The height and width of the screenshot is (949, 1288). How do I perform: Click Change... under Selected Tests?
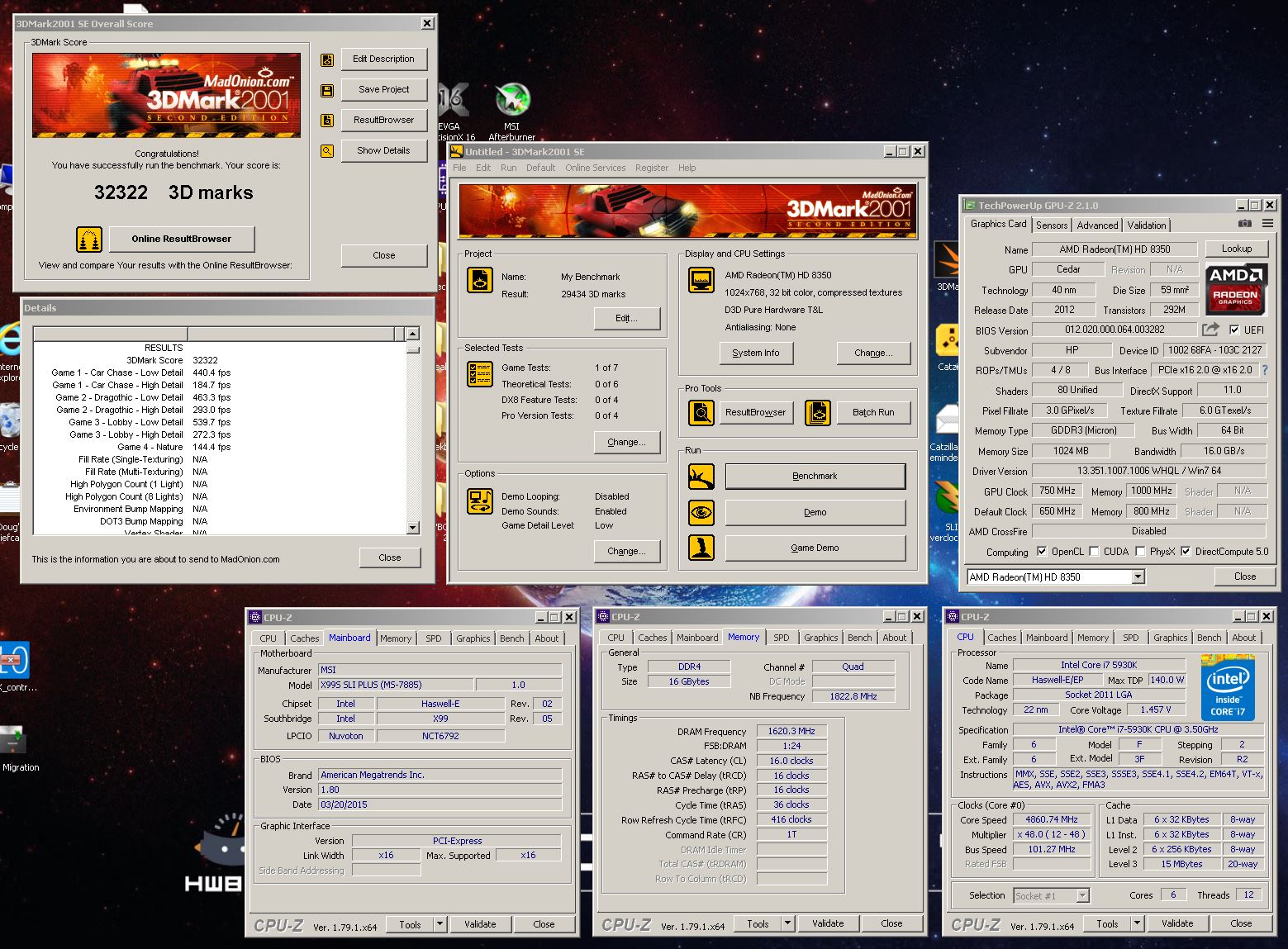click(626, 442)
